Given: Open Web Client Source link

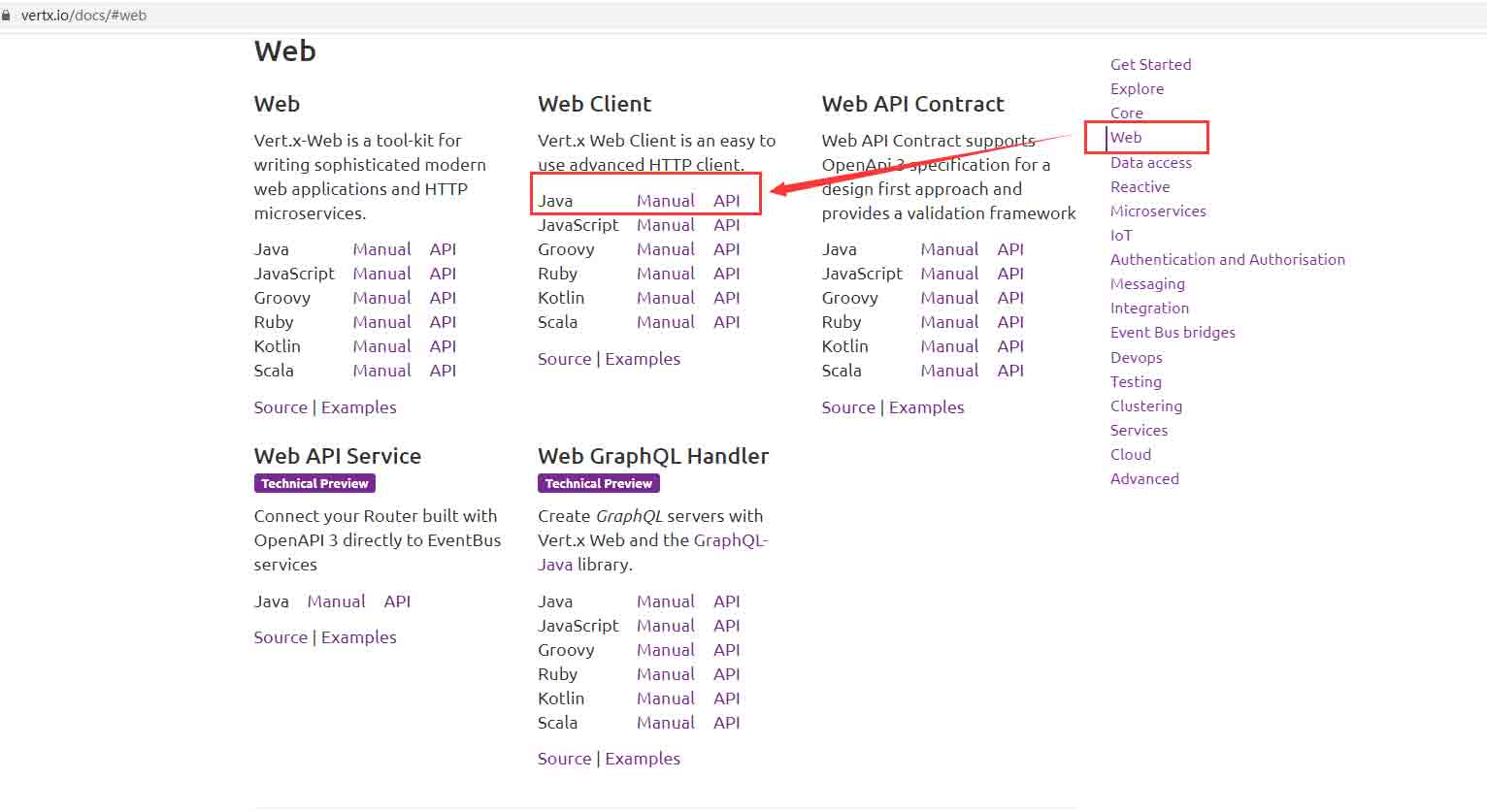Looking at the screenshot, I should point(564,359).
